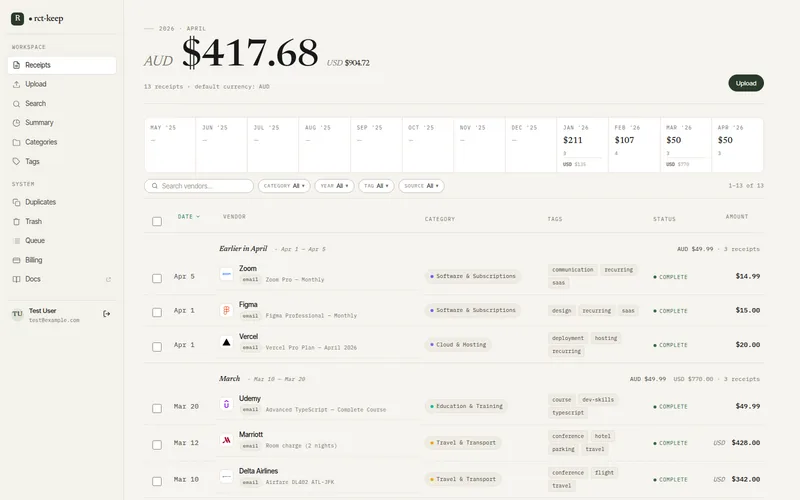Screen dimensions: 800x500
Task: Click the external link icon beside Docs
Action: click(x=108, y=280)
